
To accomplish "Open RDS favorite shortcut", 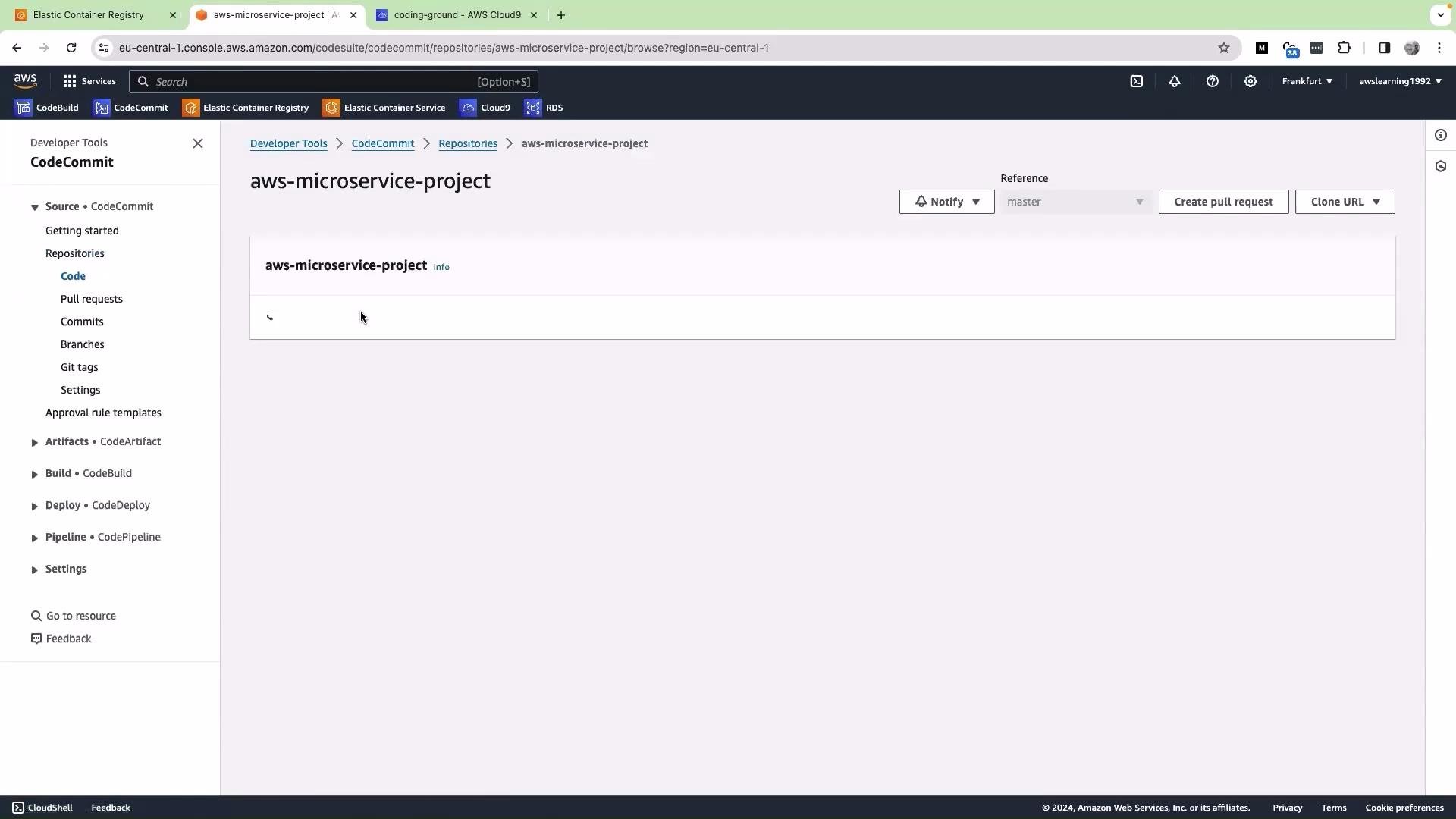I will click(x=544, y=108).
